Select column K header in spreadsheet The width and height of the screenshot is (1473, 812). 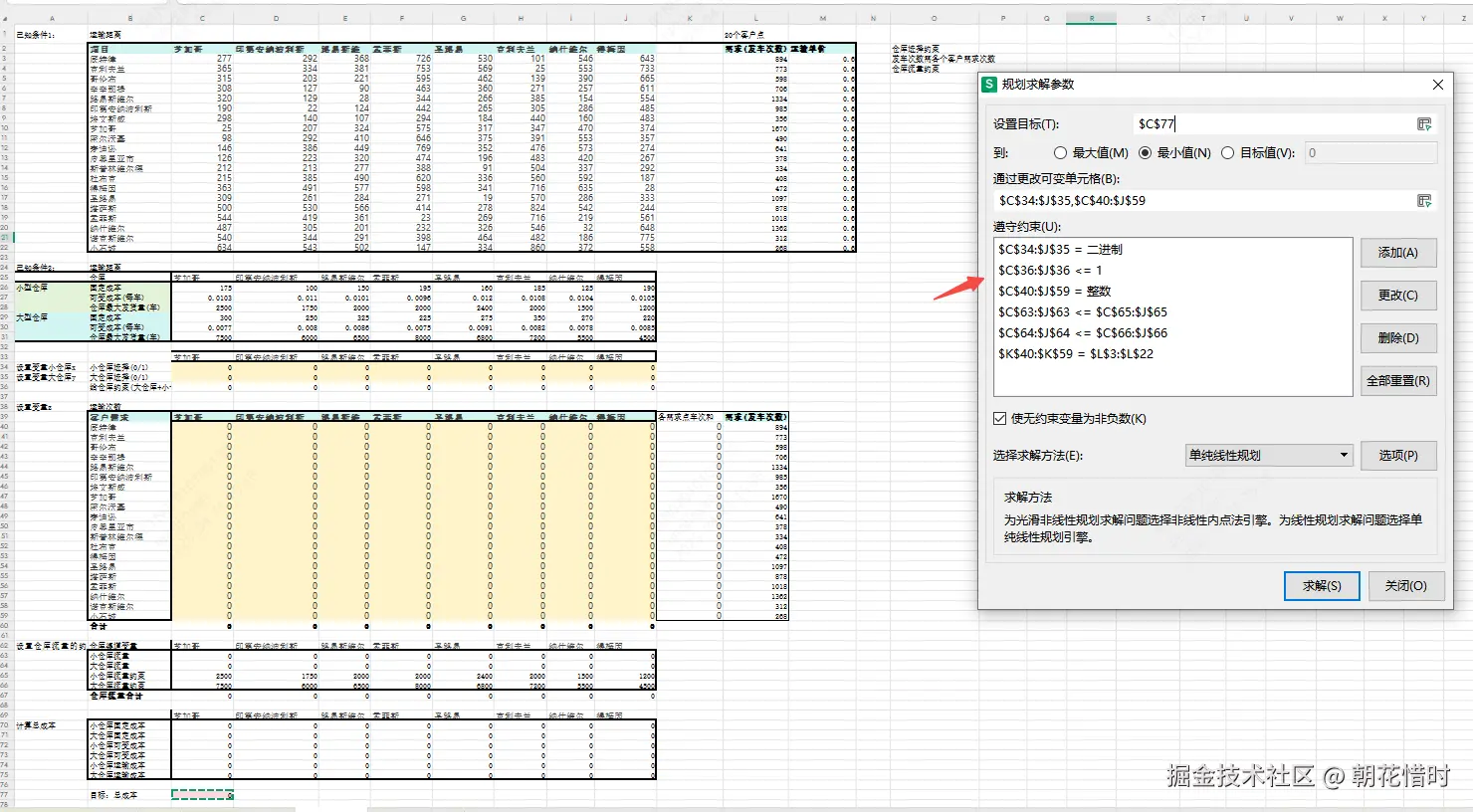point(689,18)
